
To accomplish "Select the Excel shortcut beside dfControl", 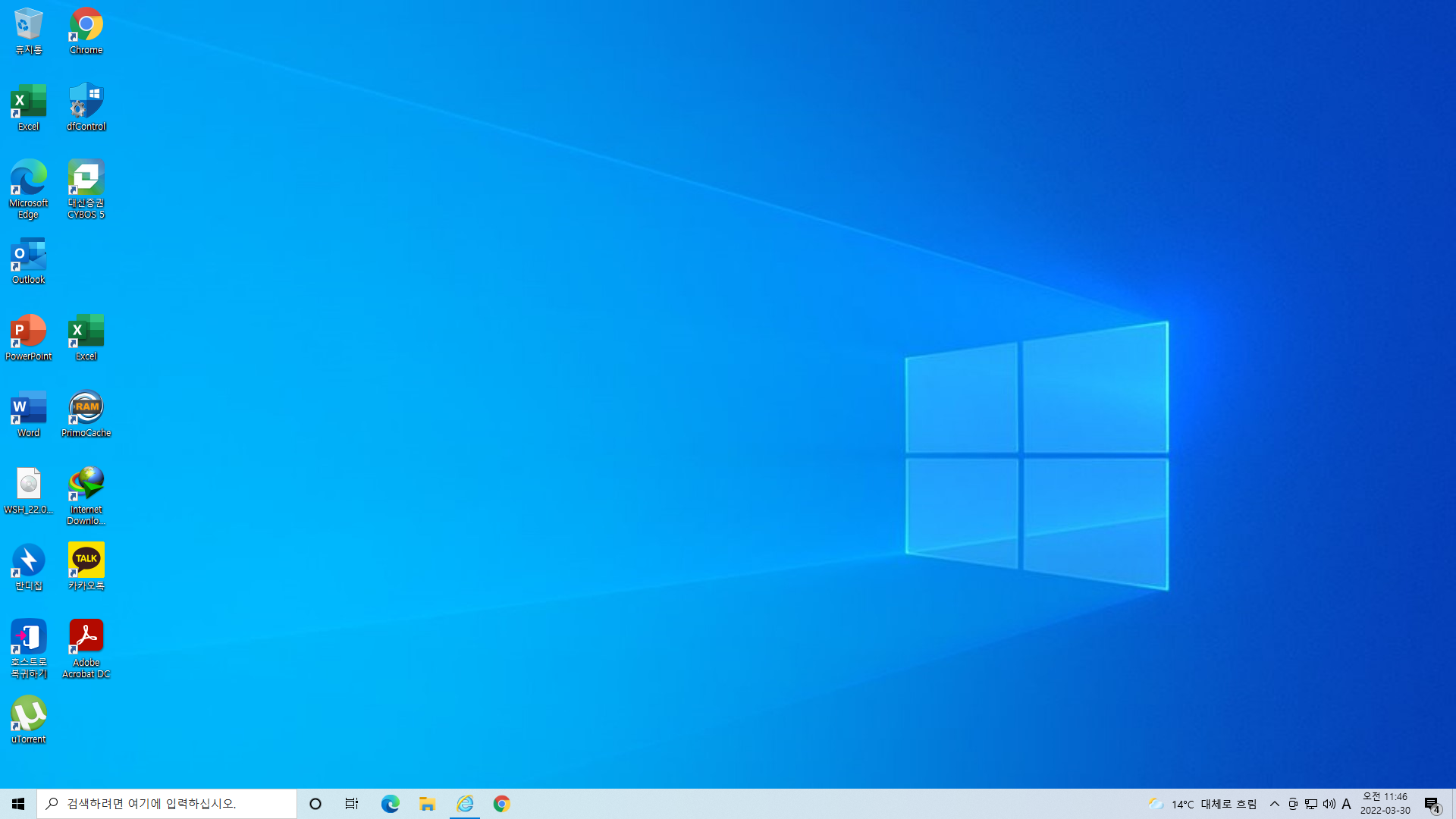I will (x=29, y=108).
